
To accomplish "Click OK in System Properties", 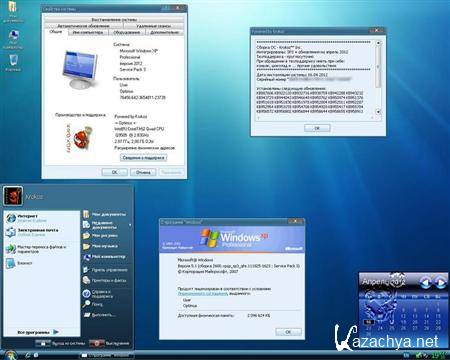I will [x=114, y=172].
